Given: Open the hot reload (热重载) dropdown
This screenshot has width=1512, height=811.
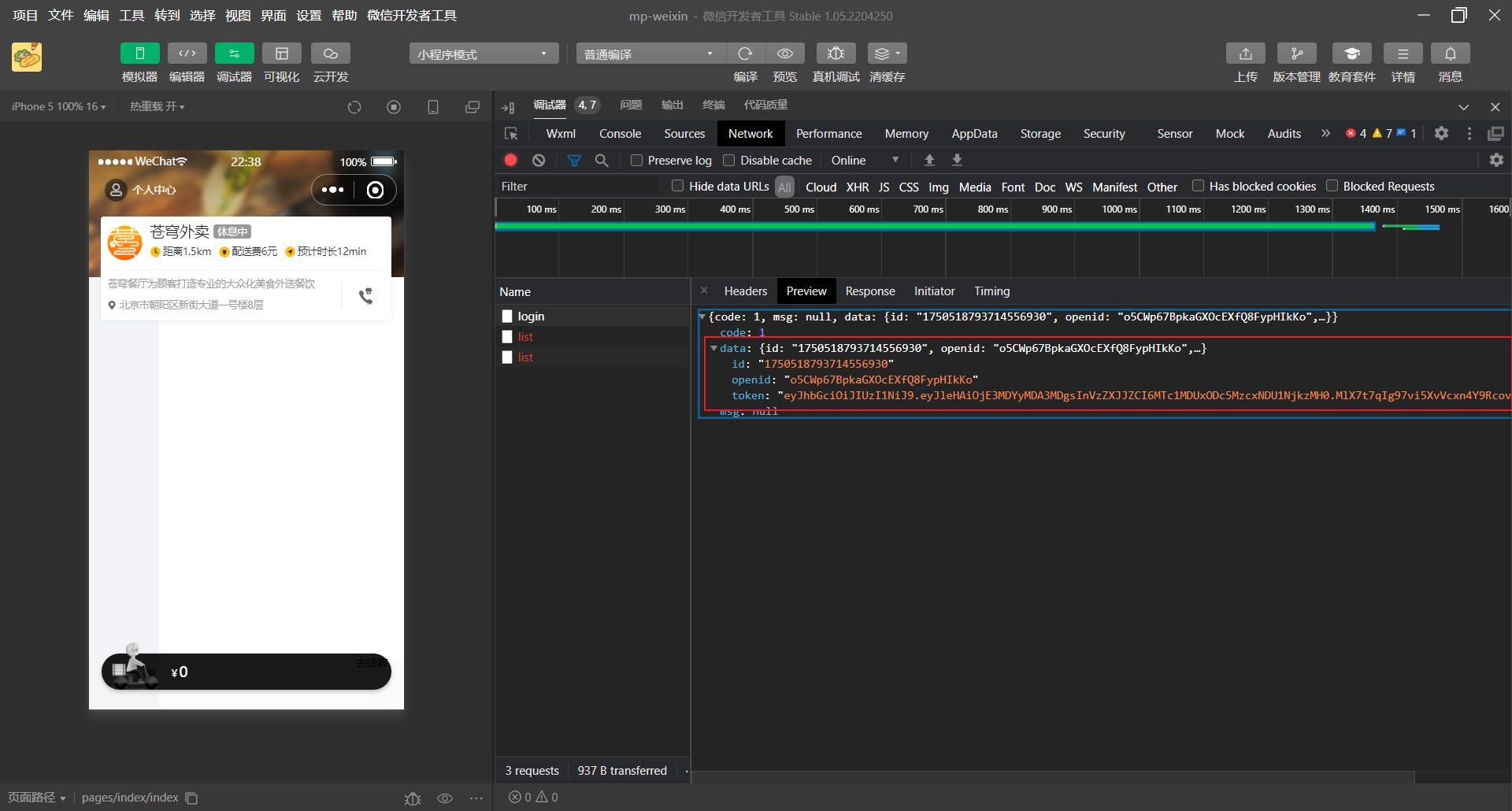Looking at the screenshot, I should 157,106.
